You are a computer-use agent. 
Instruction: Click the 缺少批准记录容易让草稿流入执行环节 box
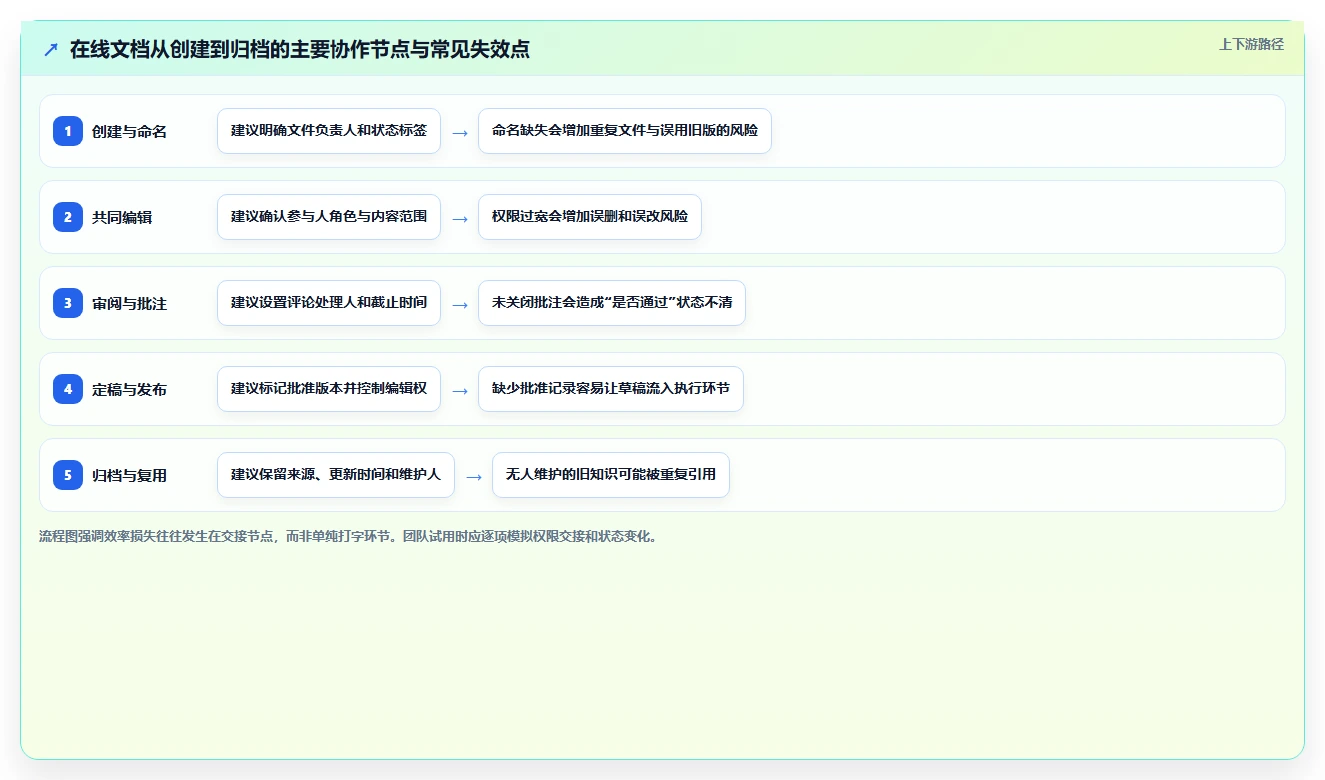coord(611,389)
